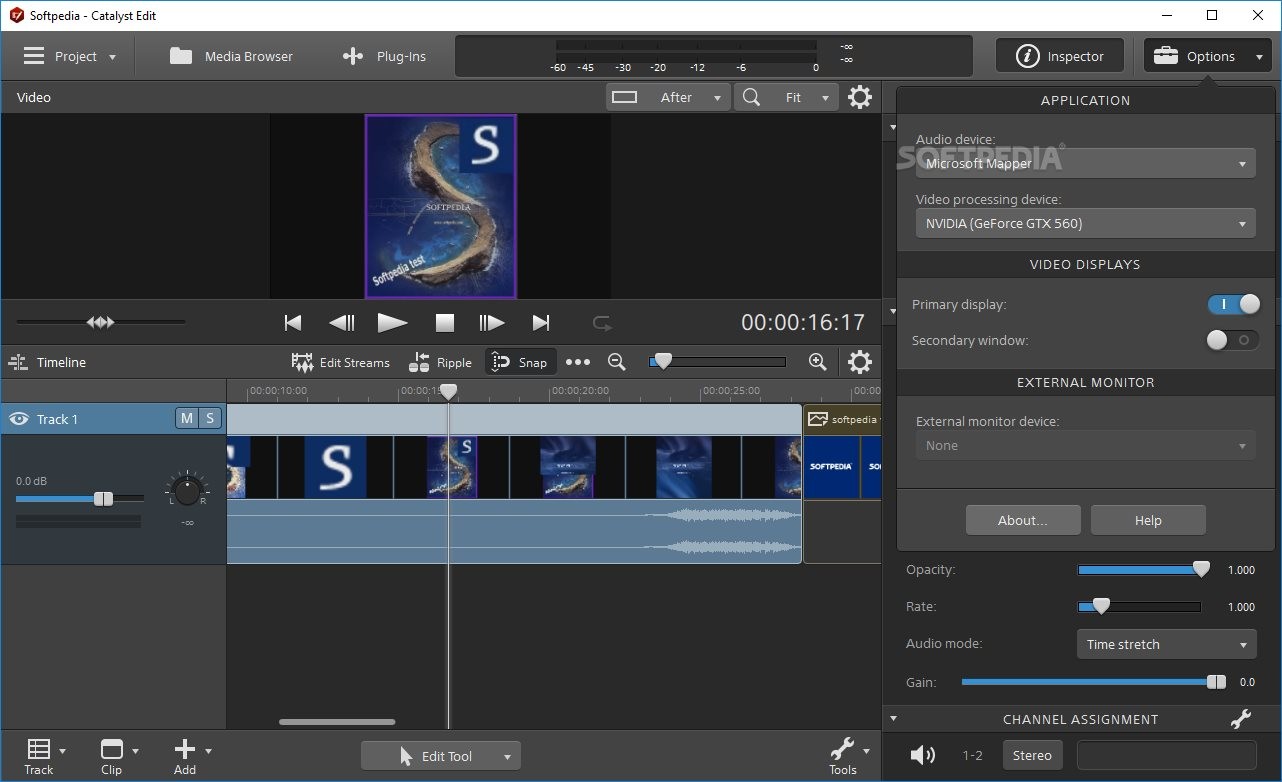Click the Catalyst Edit app icon

[x=16, y=15]
